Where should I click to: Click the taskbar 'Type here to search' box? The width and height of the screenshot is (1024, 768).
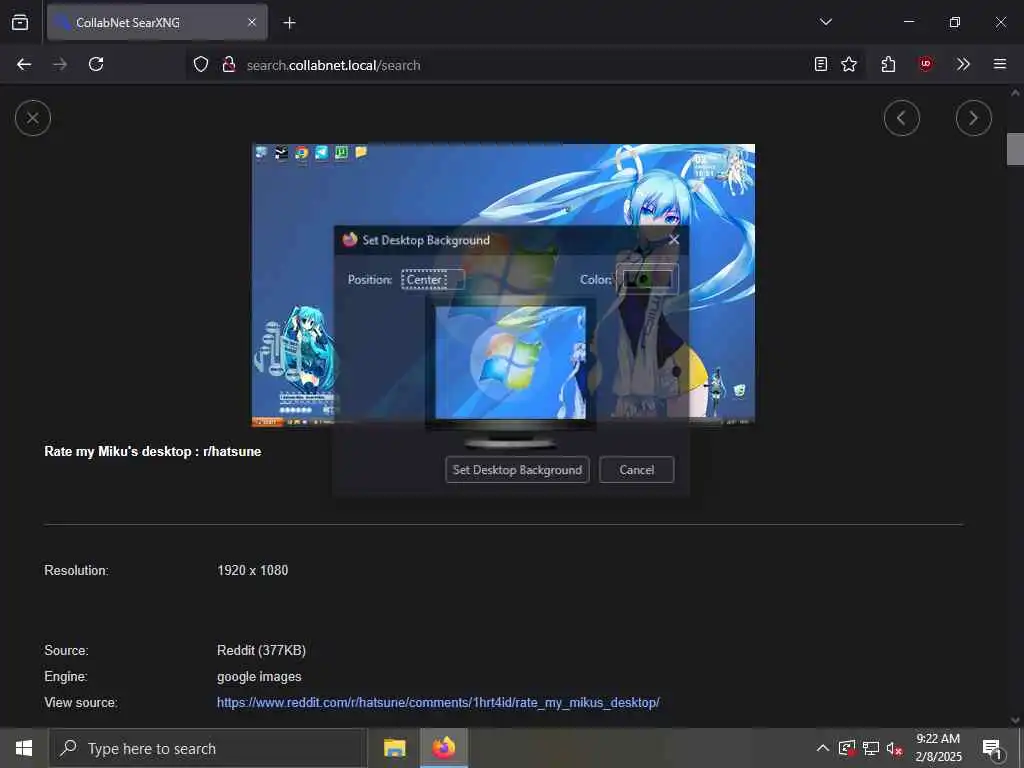click(x=208, y=748)
